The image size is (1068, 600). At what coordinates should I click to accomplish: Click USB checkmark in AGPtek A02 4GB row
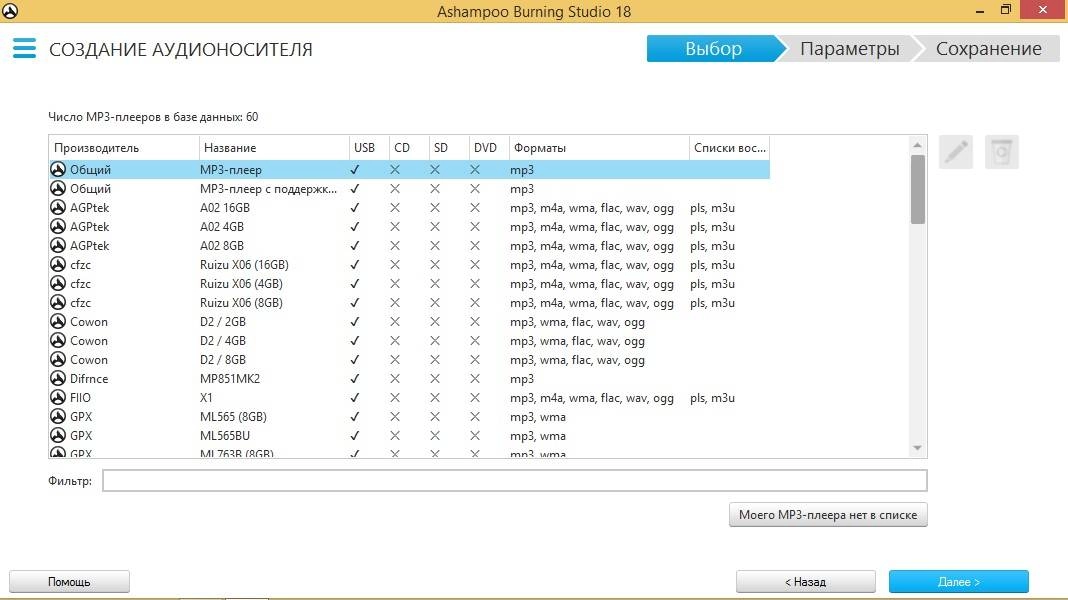pyautogui.click(x=354, y=227)
